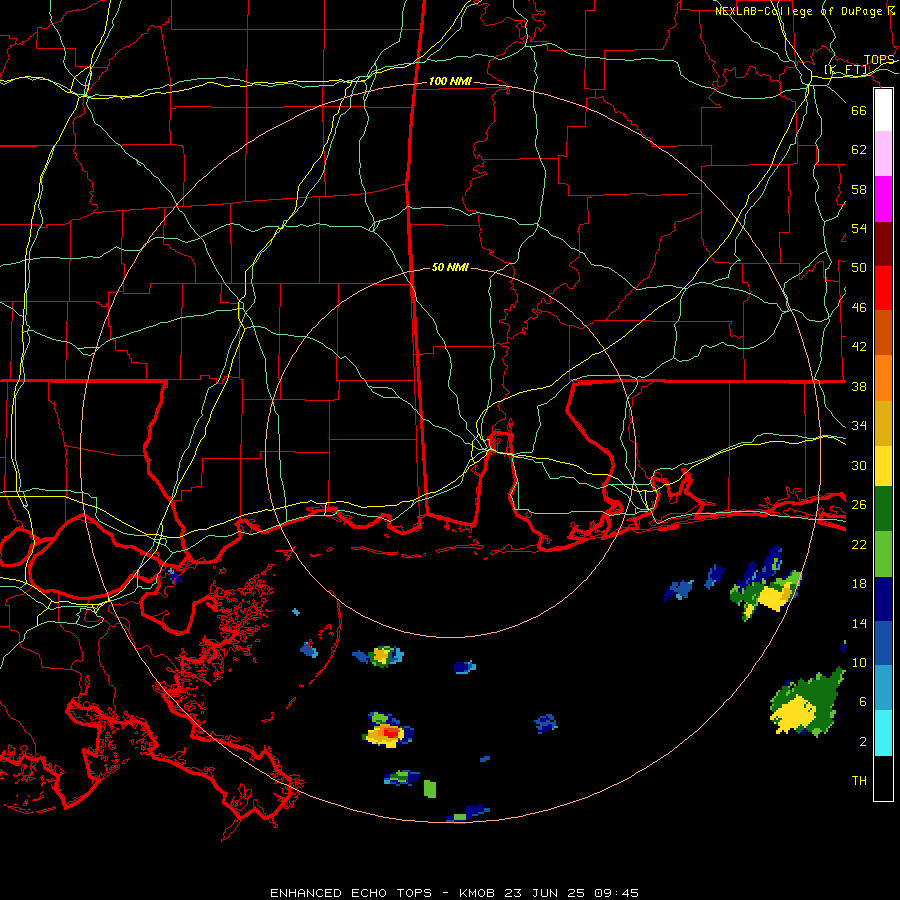Pick the dark green legend swatch

(883, 509)
